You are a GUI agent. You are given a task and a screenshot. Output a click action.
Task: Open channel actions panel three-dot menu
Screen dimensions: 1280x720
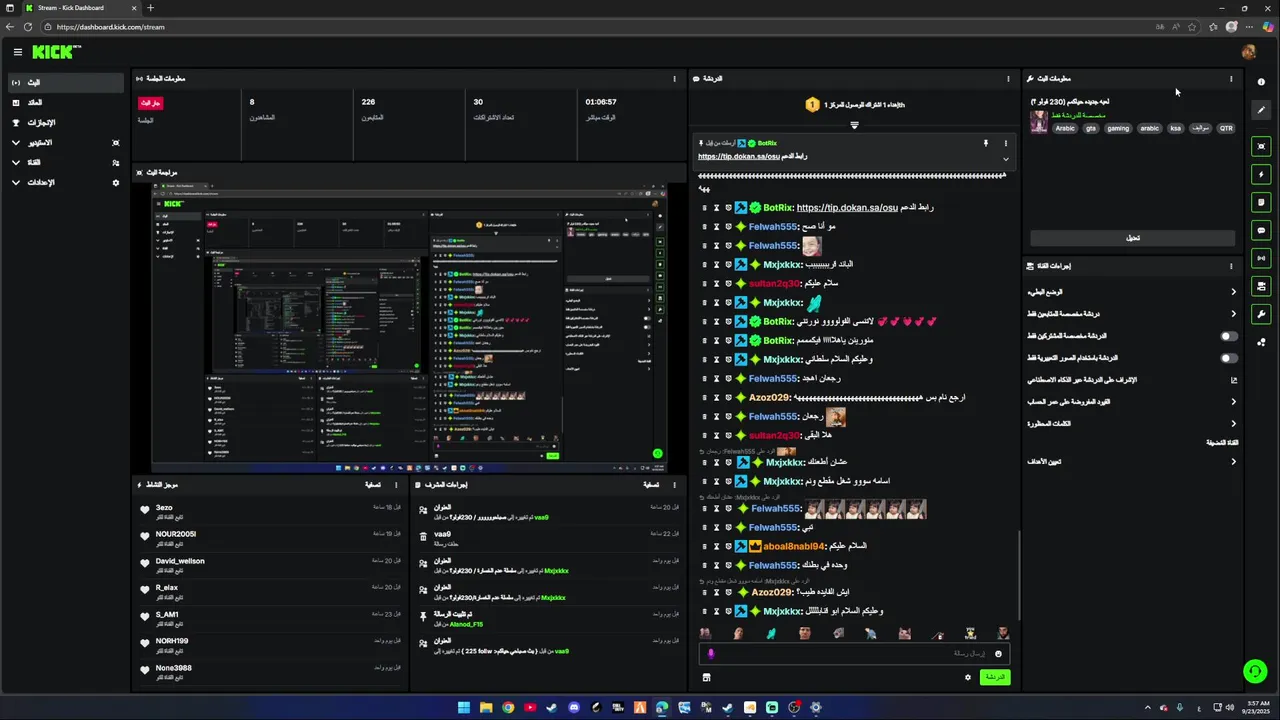(1231, 266)
